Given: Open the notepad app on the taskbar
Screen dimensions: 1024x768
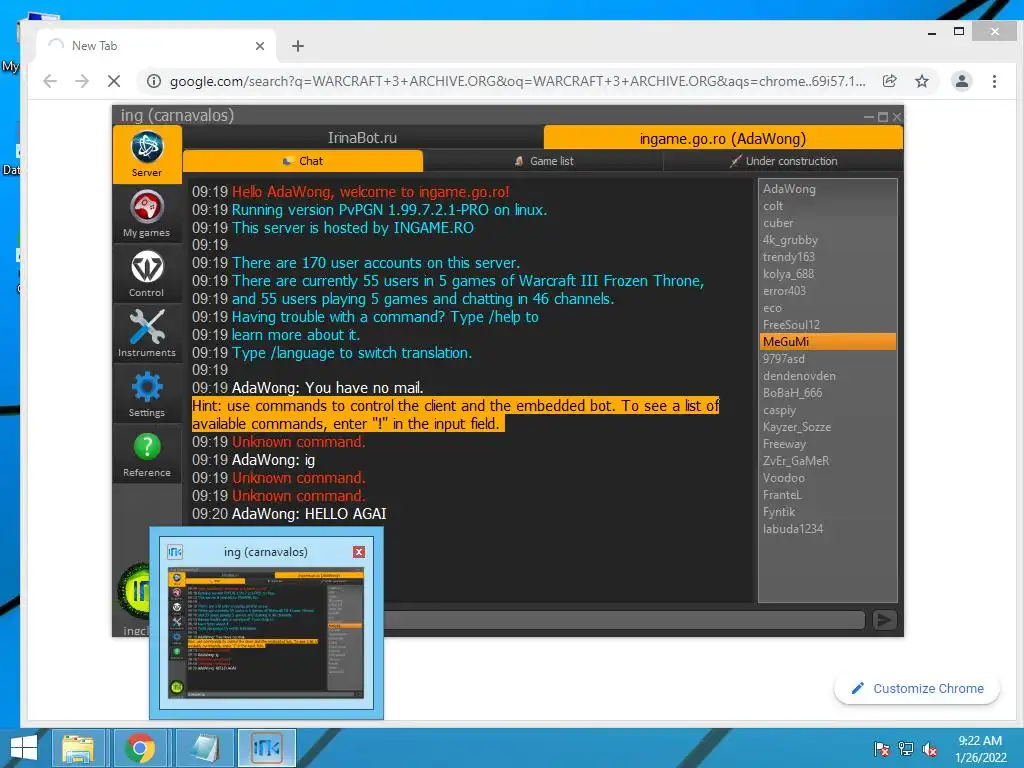Looking at the screenshot, I should (x=204, y=748).
